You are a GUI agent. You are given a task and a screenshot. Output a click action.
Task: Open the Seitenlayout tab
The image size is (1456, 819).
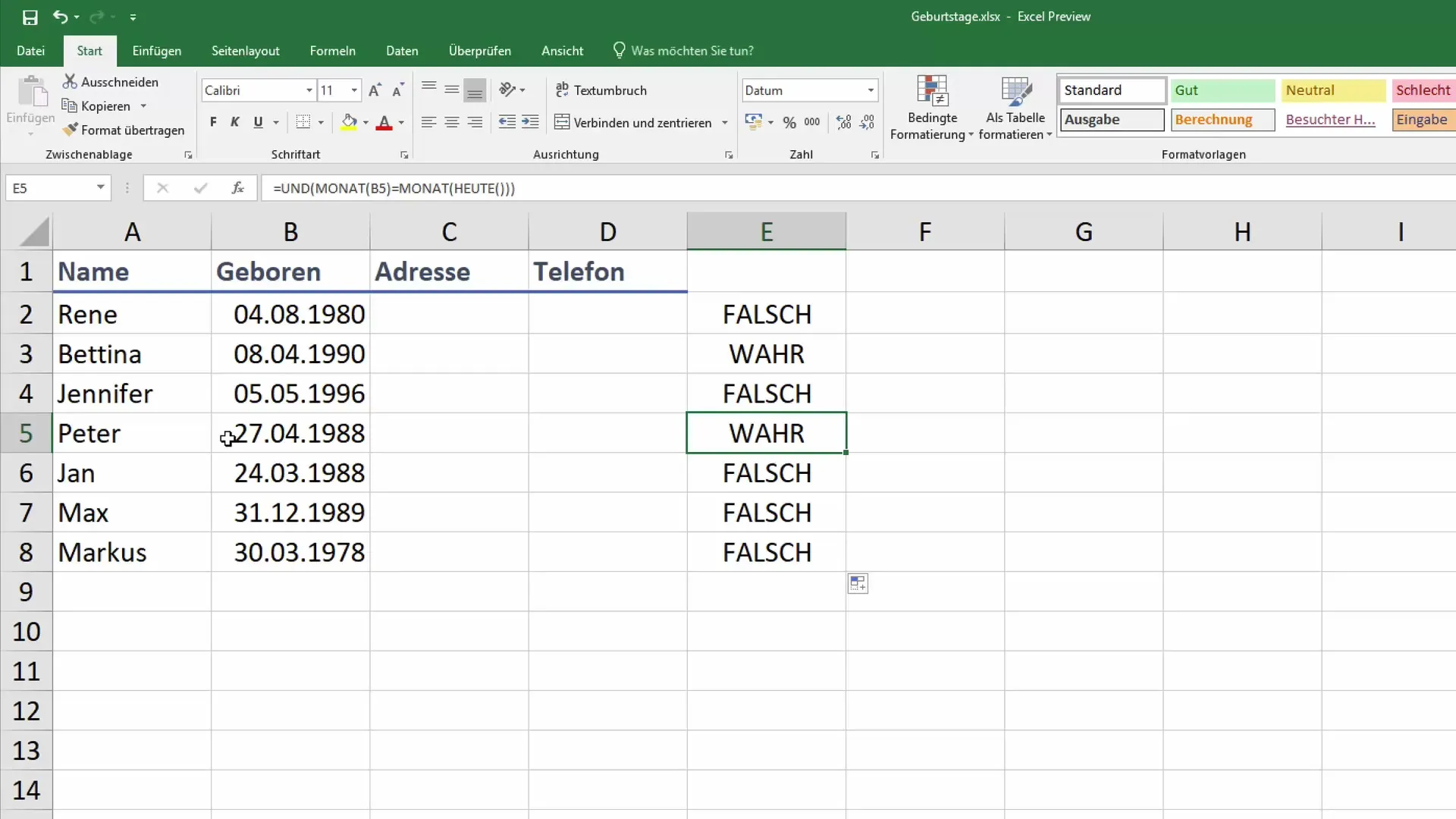tap(245, 51)
